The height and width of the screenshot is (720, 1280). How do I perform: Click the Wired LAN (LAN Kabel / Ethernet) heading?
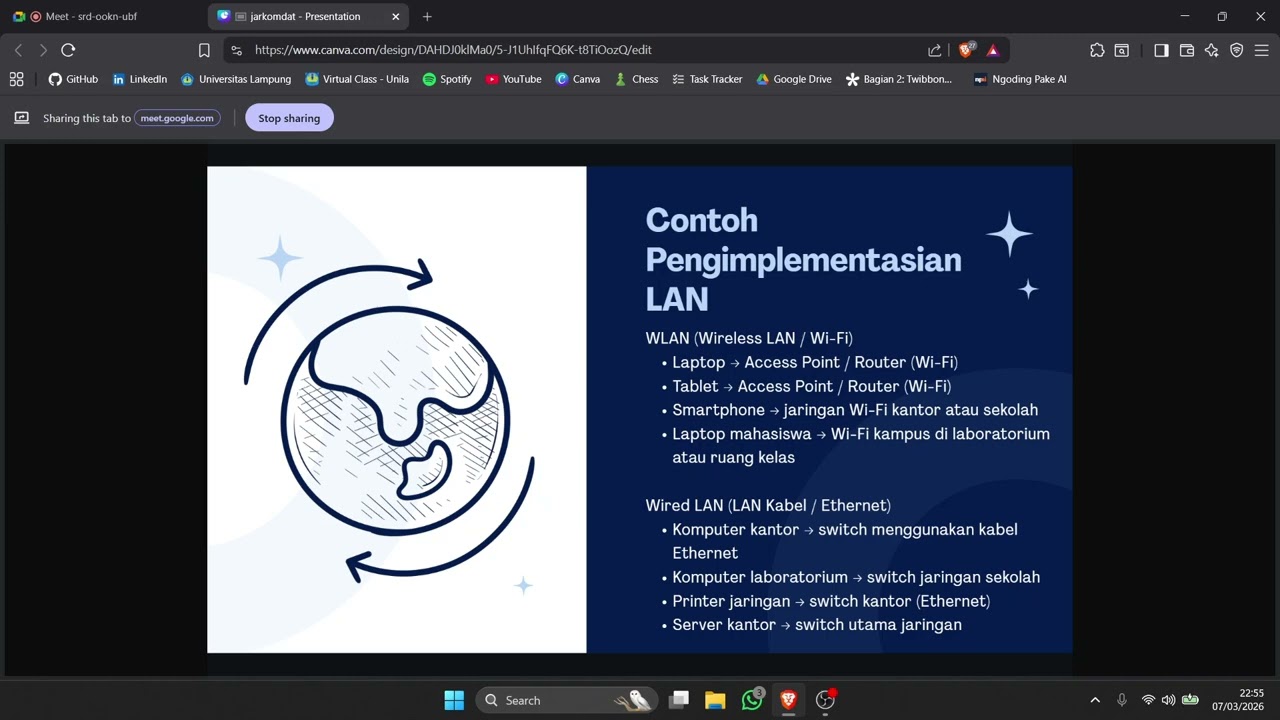click(768, 506)
